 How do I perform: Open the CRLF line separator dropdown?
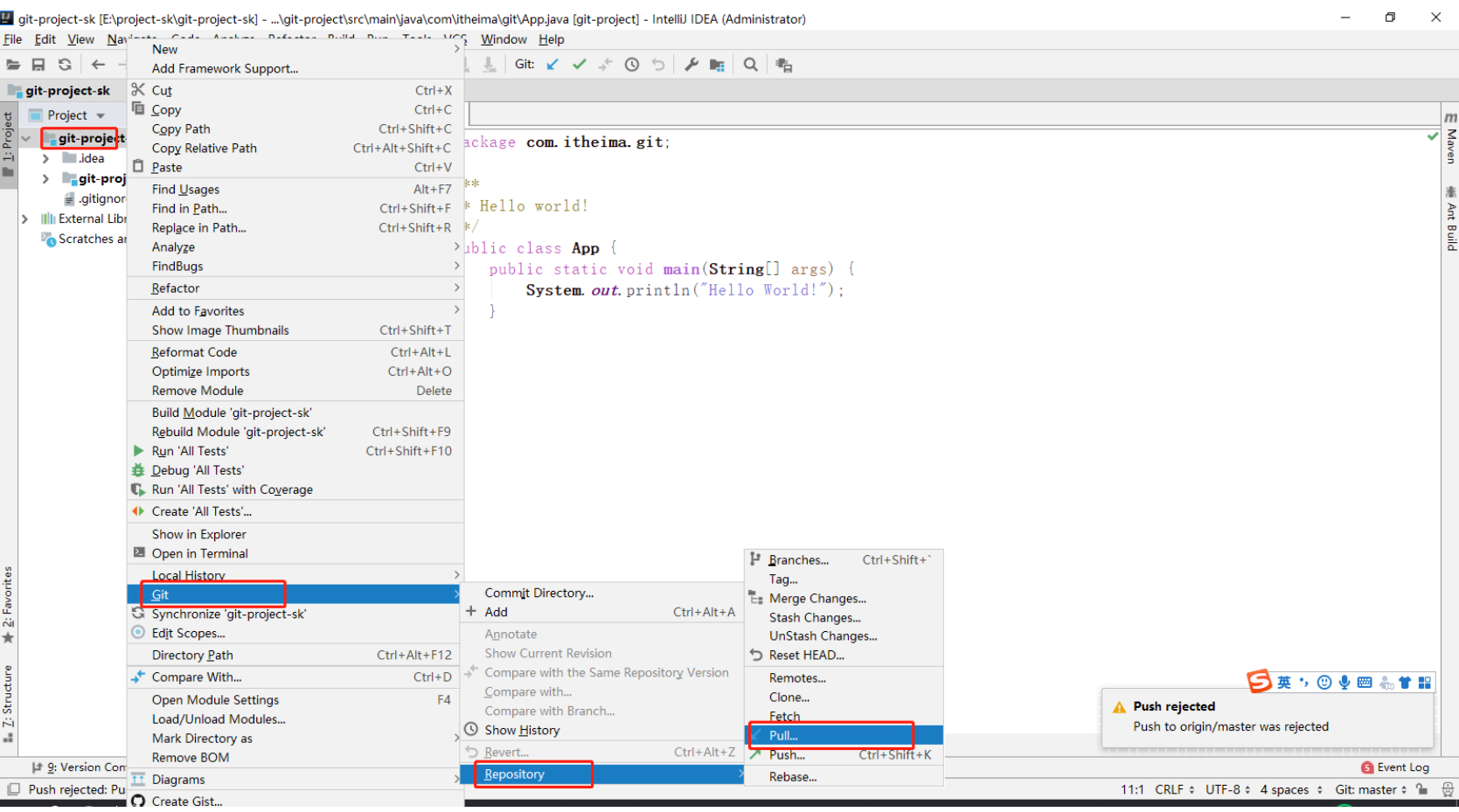(x=1174, y=789)
